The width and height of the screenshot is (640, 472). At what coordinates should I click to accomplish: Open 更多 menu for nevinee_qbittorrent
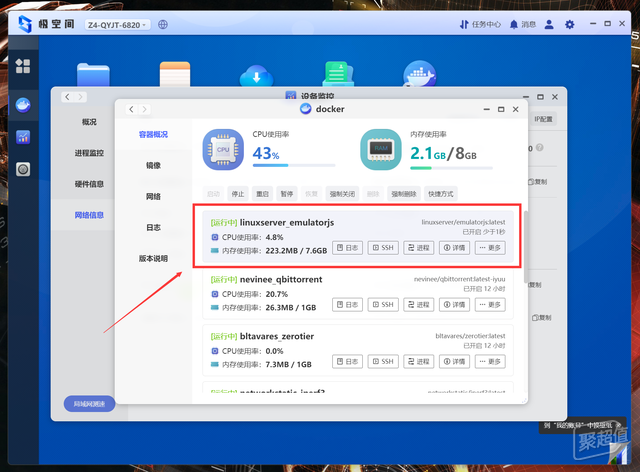pos(490,305)
